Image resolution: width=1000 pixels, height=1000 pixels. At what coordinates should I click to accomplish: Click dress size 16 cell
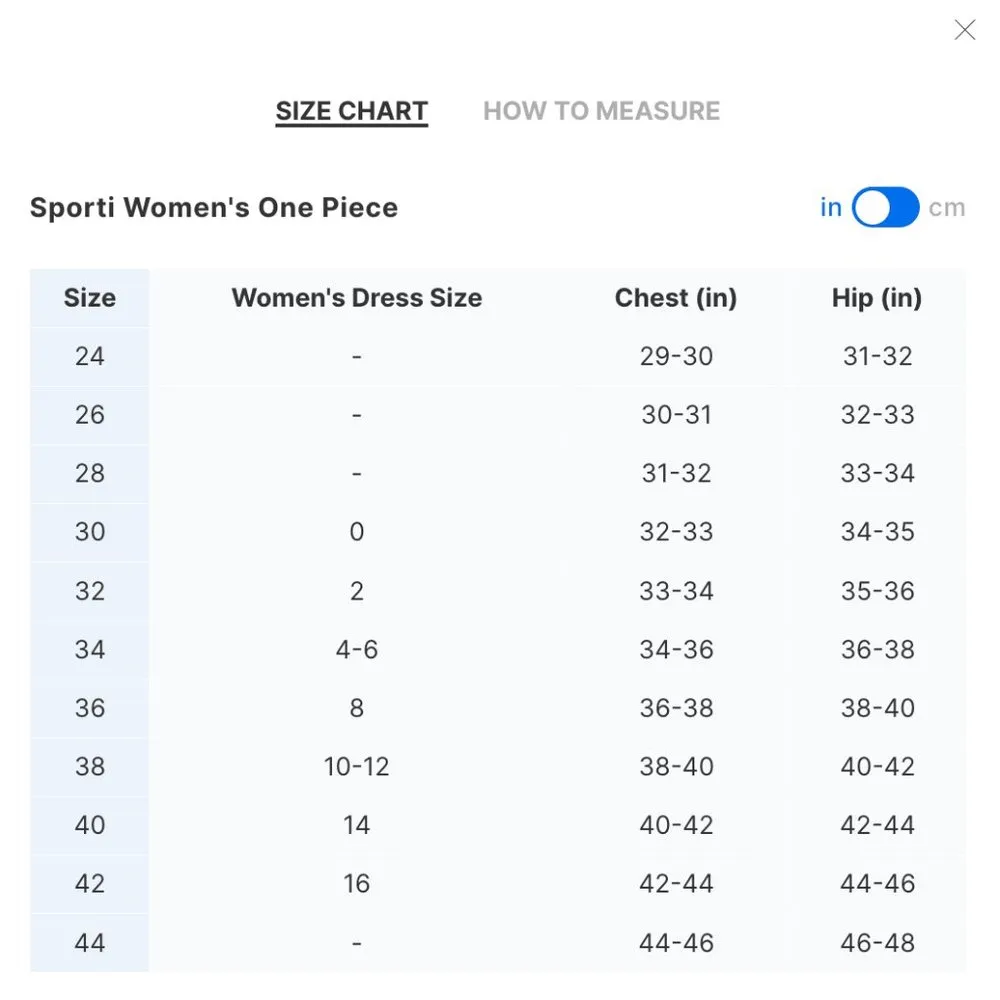tap(357, 884)
